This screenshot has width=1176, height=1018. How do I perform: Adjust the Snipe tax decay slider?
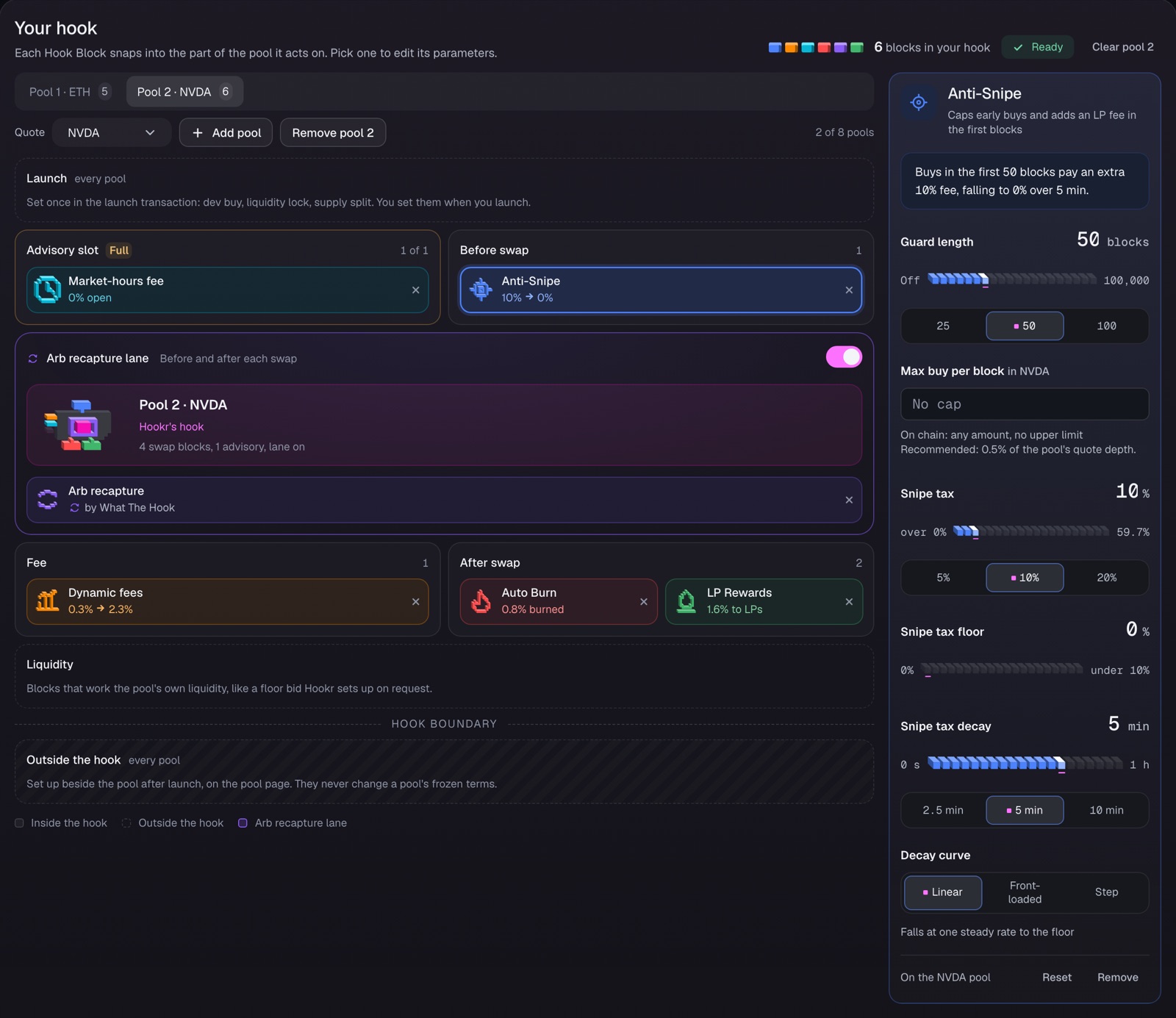click(x=1025, y=764)
